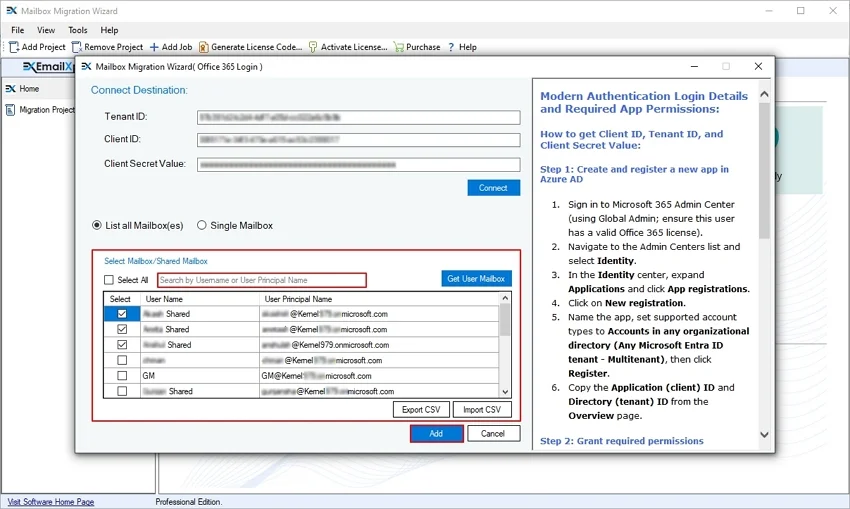Uncheck the first Shared mailbox row checkbox
850x509 pixels.
tap(122, 314)
